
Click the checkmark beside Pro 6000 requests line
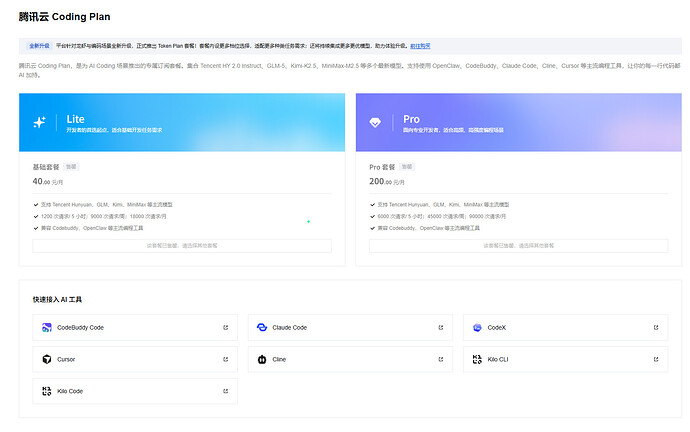coord(372,216)
